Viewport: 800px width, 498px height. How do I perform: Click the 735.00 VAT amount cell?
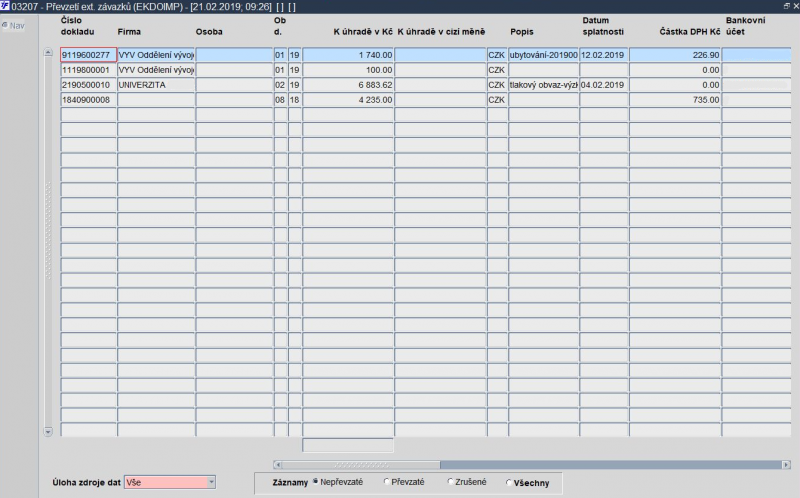point(675,99)
